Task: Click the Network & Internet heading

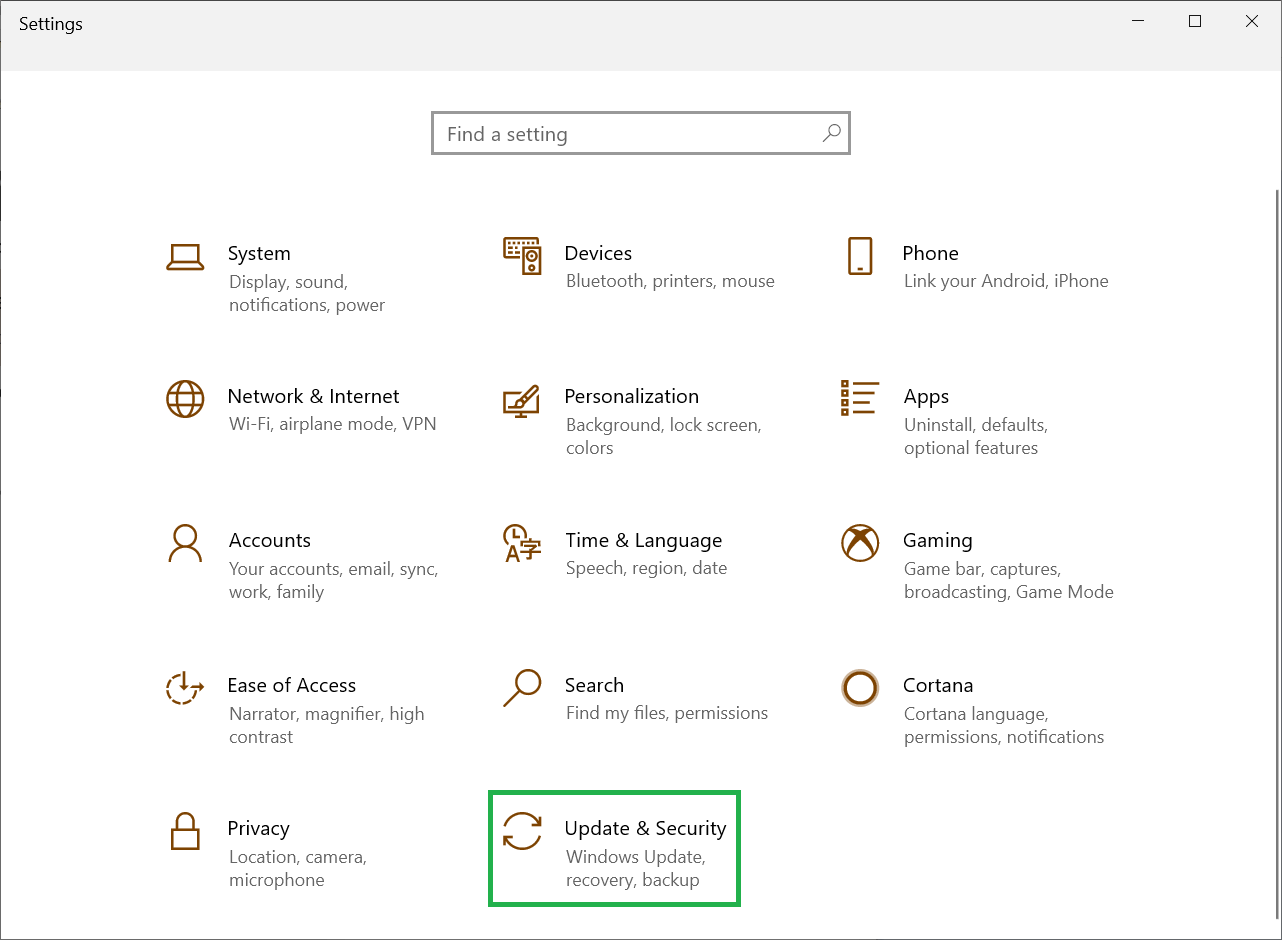Action: point(313,396)
